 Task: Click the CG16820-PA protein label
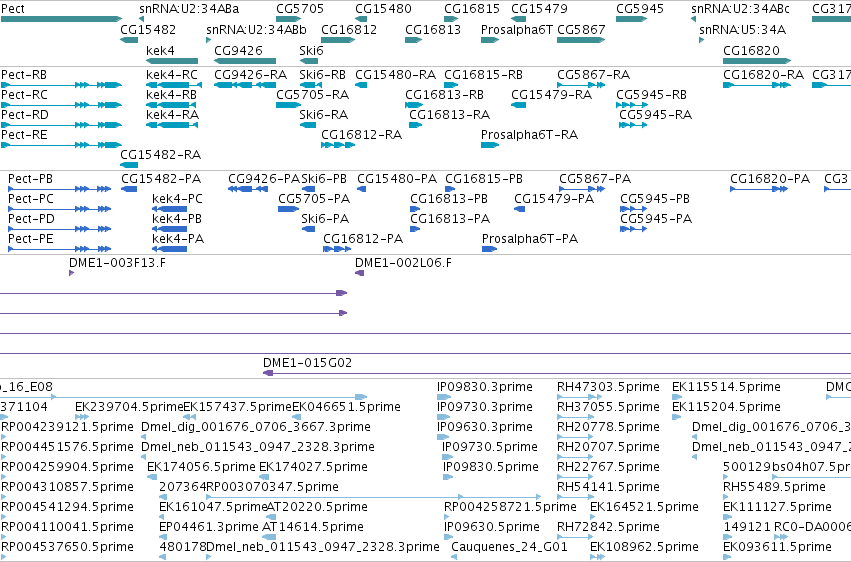click(770, 179)
